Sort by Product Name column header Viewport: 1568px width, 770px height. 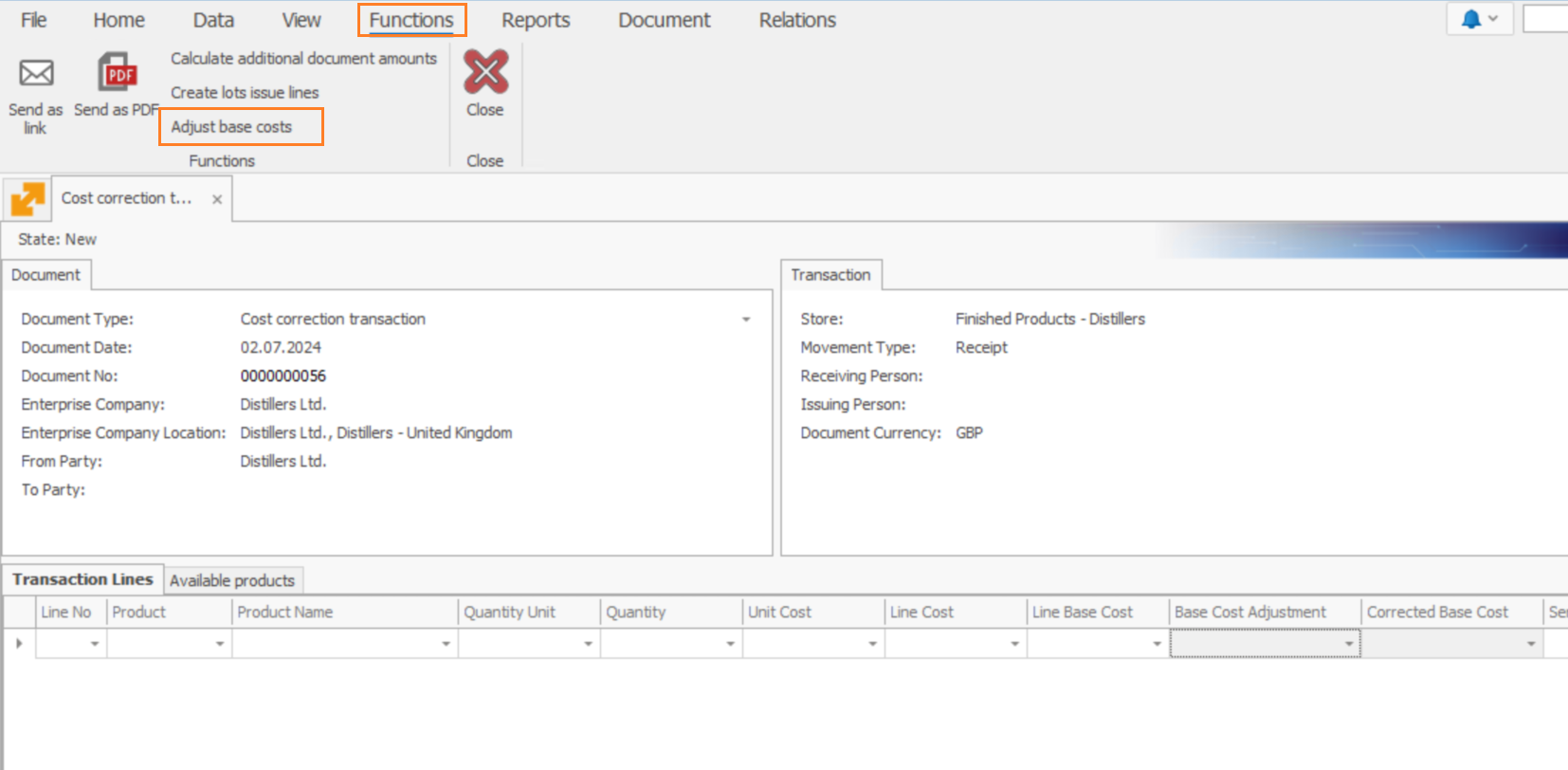345,612
